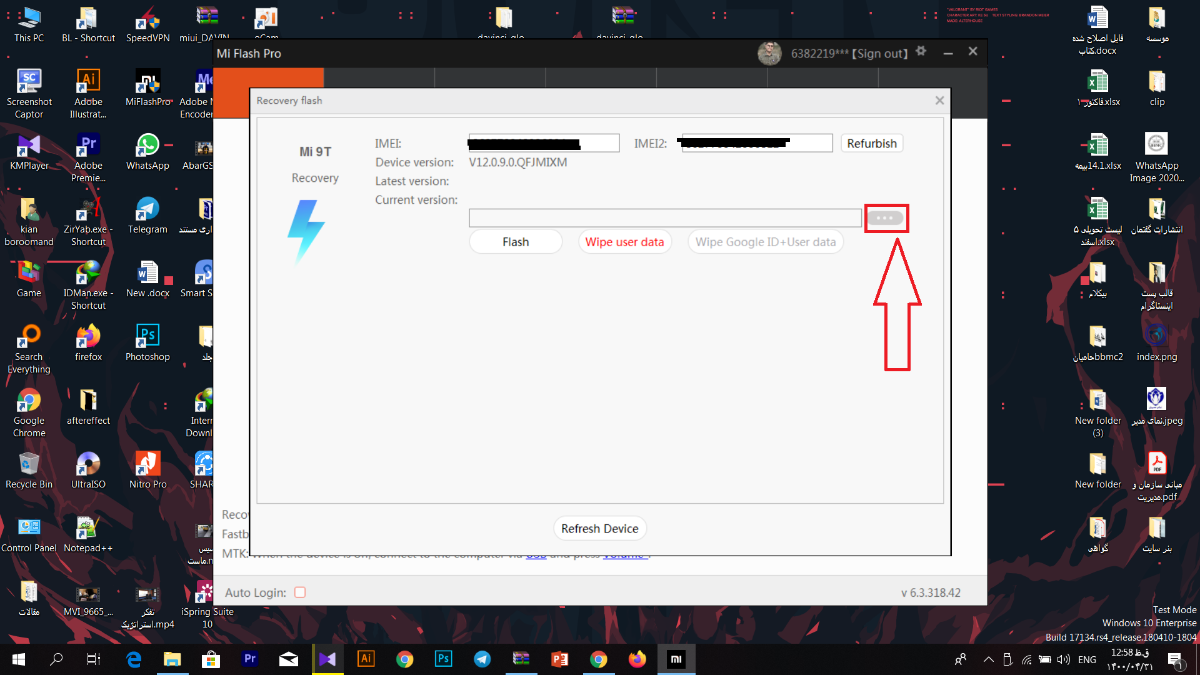
Task: Launch SpeedVPN desktop shortcut
Action: coord(148,24)
